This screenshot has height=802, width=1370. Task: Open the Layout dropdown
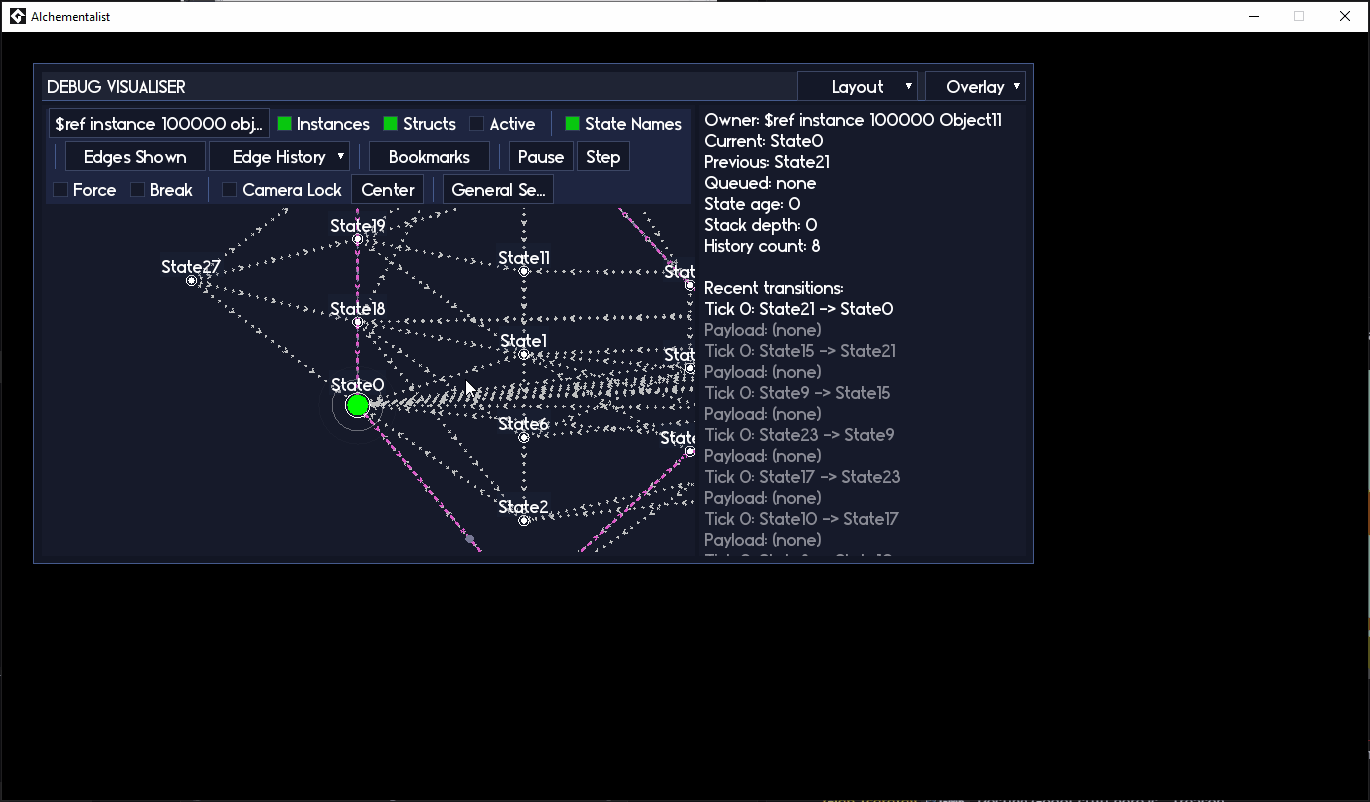pos(857,85)
